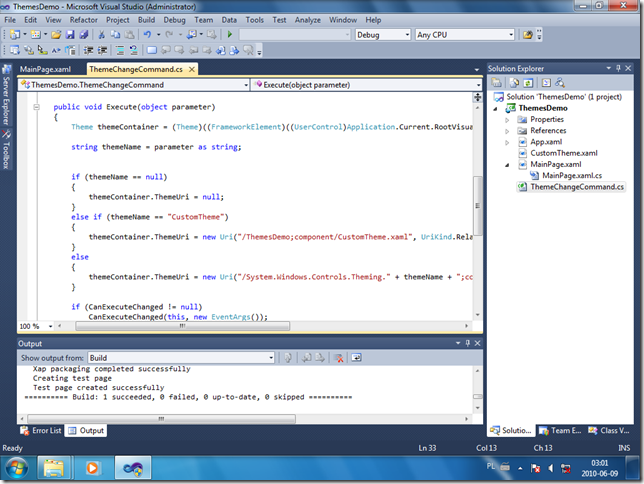The height and width of the screenshot is (484, 644).
Task: Open Windows Media Player from the taskbar
Action: (x=92, y=468)
